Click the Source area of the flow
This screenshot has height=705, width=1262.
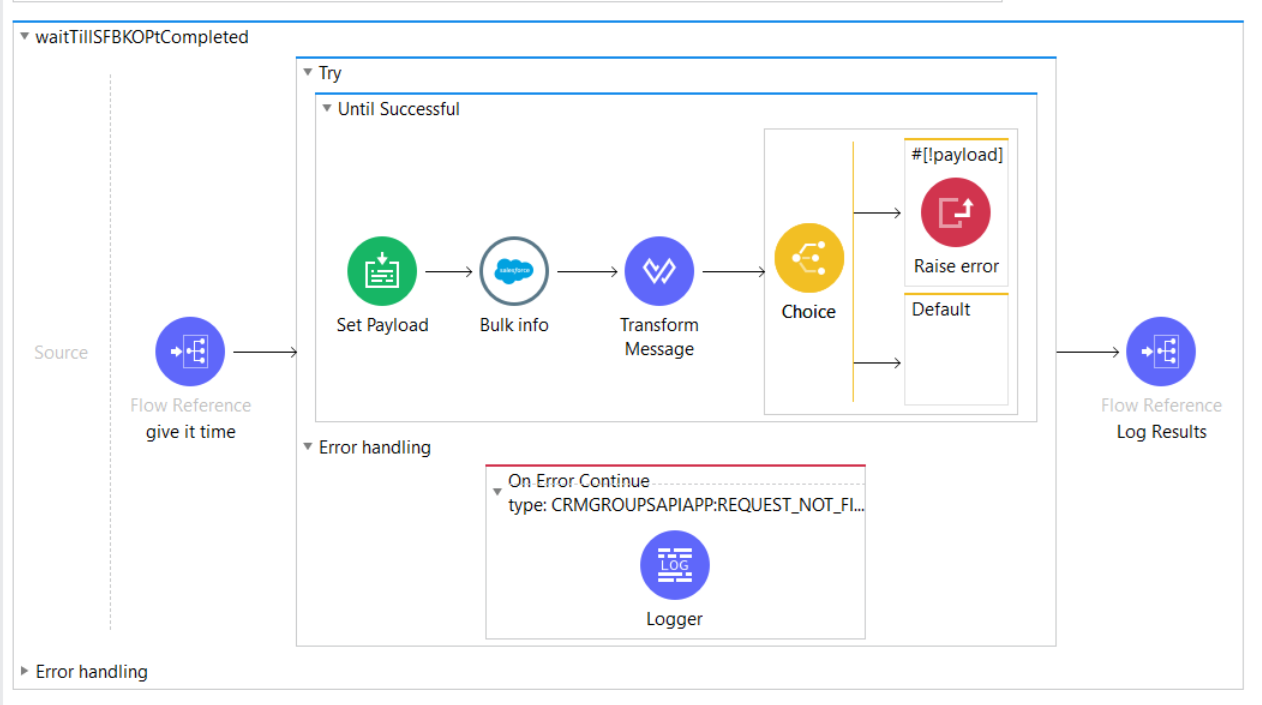61,352
